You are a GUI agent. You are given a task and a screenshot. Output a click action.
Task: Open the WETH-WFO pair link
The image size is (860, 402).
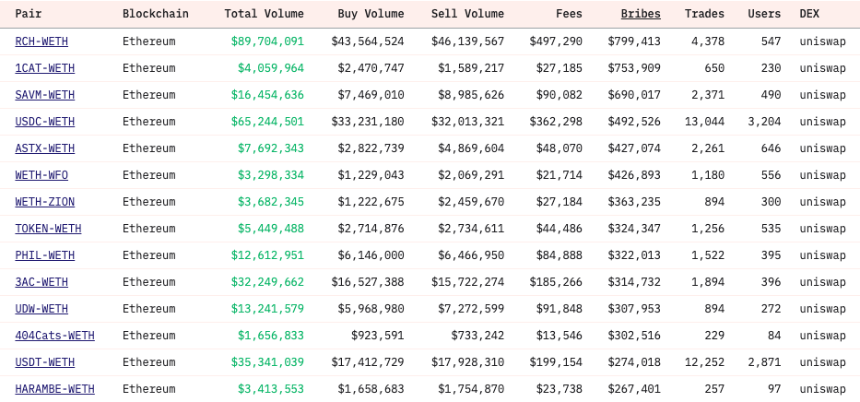(42, 175)
